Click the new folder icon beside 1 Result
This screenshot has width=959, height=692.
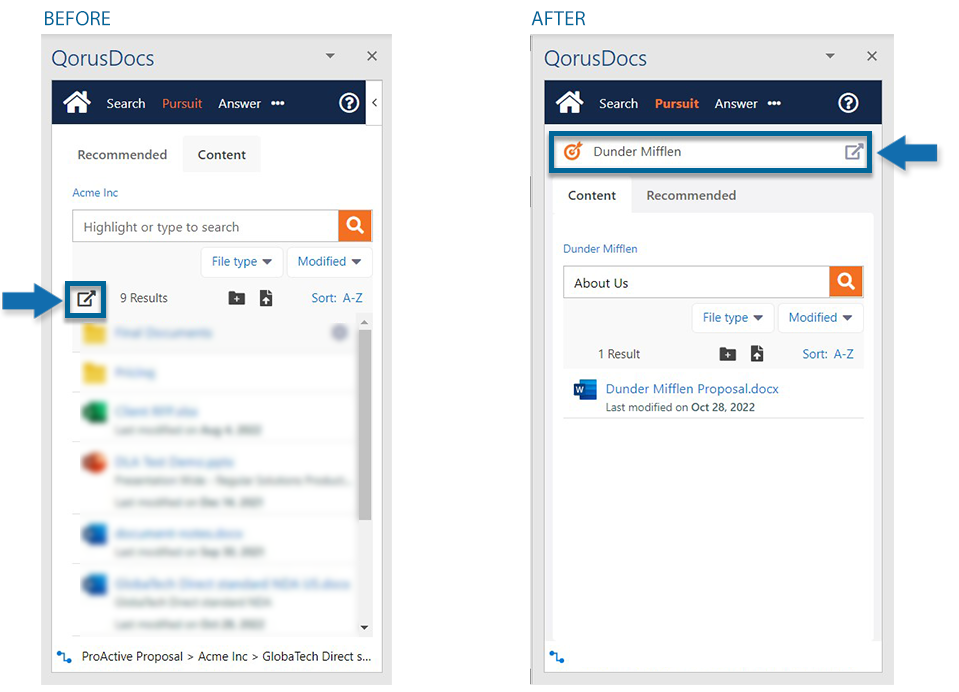pyautogui.click(x=728, y=354)
